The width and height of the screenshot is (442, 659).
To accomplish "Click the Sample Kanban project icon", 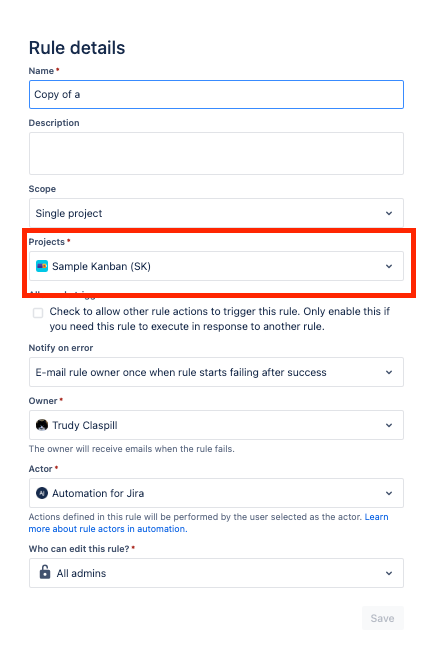I will coord(42,266).
